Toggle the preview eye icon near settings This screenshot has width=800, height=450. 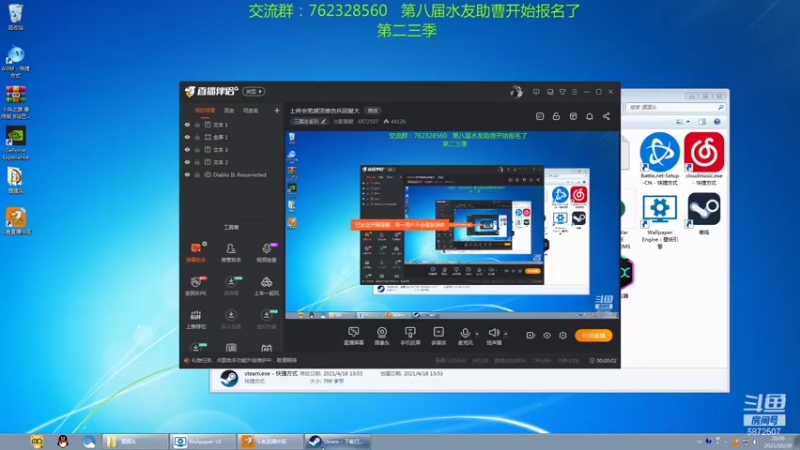tap(547, 335)
